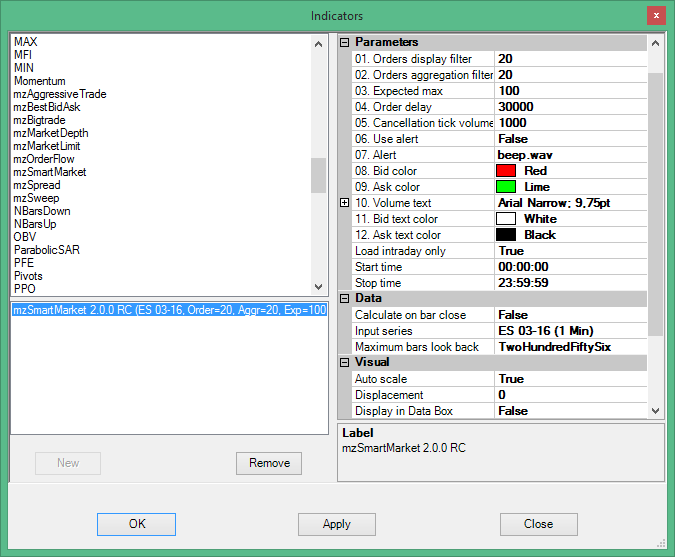Edit Order delay value 30000
Screen dimensions: 675x557
571,106
